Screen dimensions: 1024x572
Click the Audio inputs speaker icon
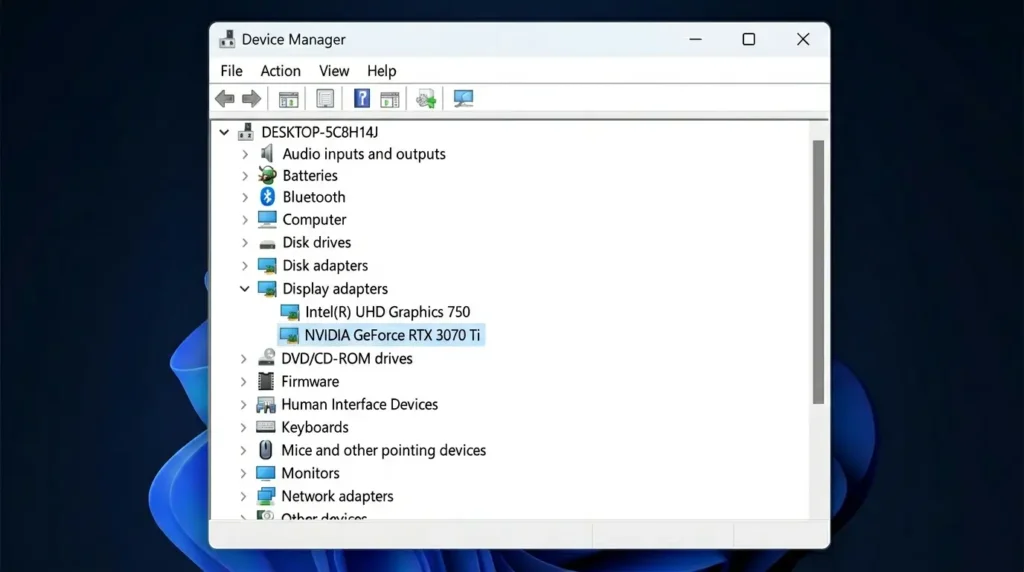pyautogui.click(x=266, y=153)
